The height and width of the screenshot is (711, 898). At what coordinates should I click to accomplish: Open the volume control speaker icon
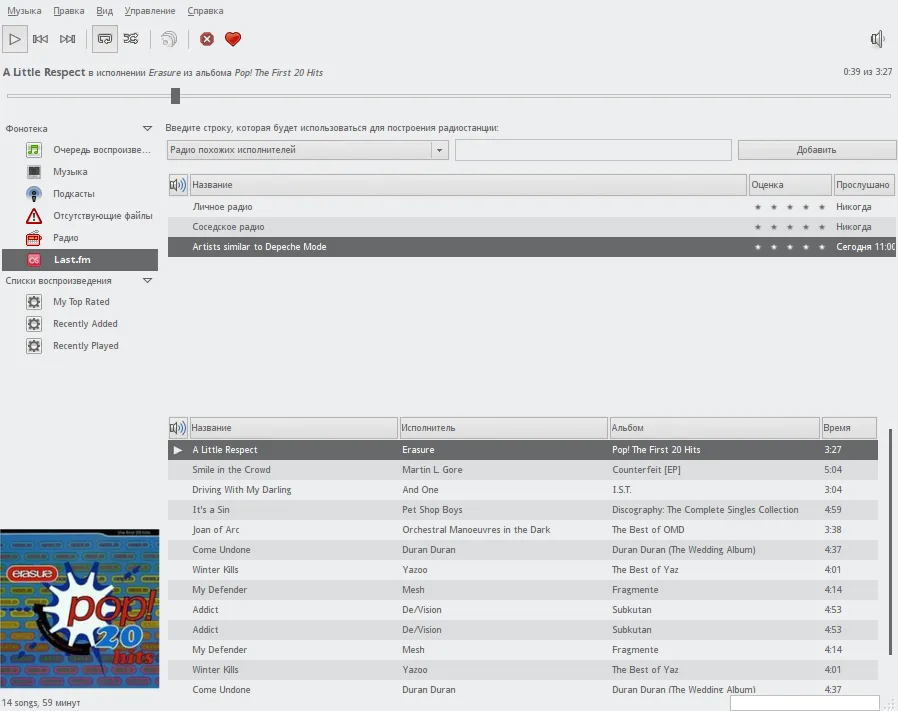(x=877, y=39)
